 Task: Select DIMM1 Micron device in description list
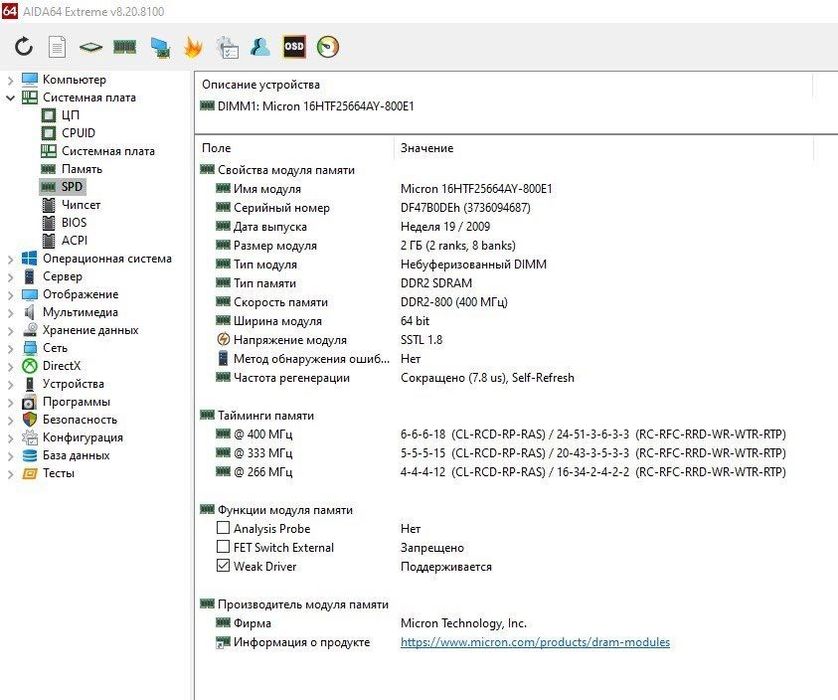307,106
